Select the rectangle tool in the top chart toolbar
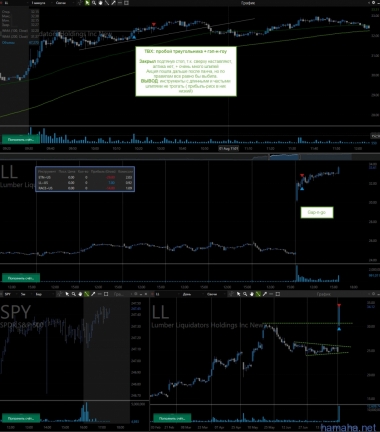This screenshot has width=380, height=432. click(126, 3)
